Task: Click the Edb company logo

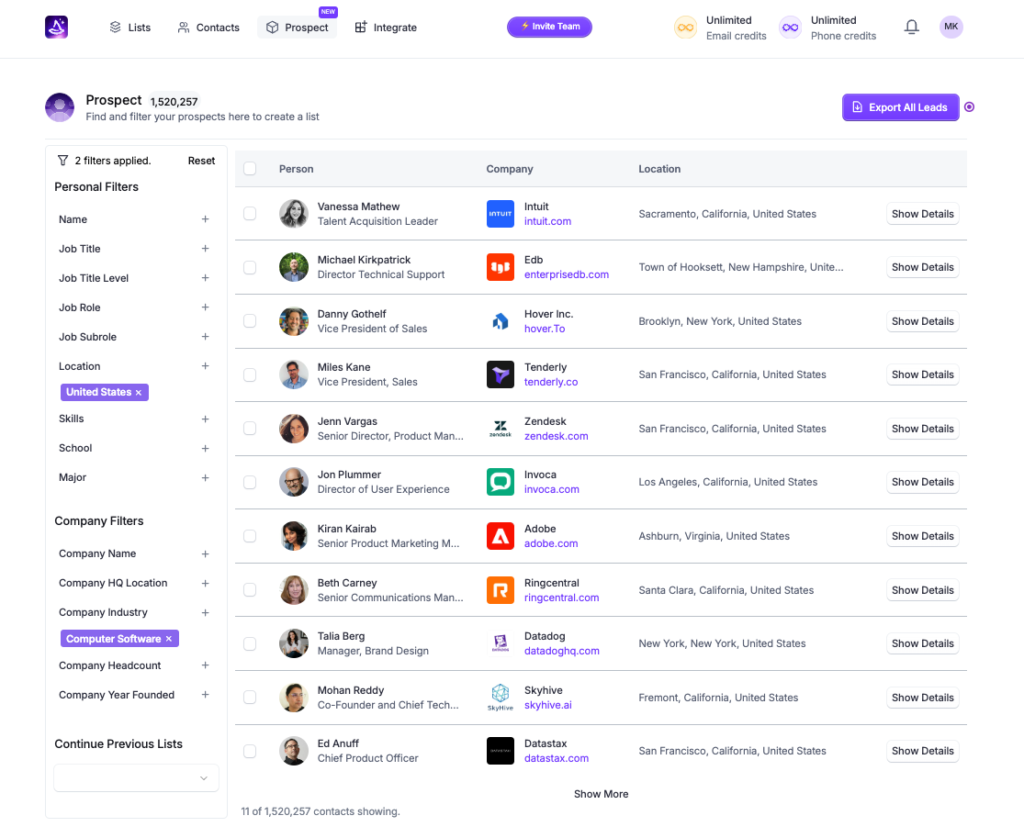Action: pyautogui.click(x=500, y=267)
